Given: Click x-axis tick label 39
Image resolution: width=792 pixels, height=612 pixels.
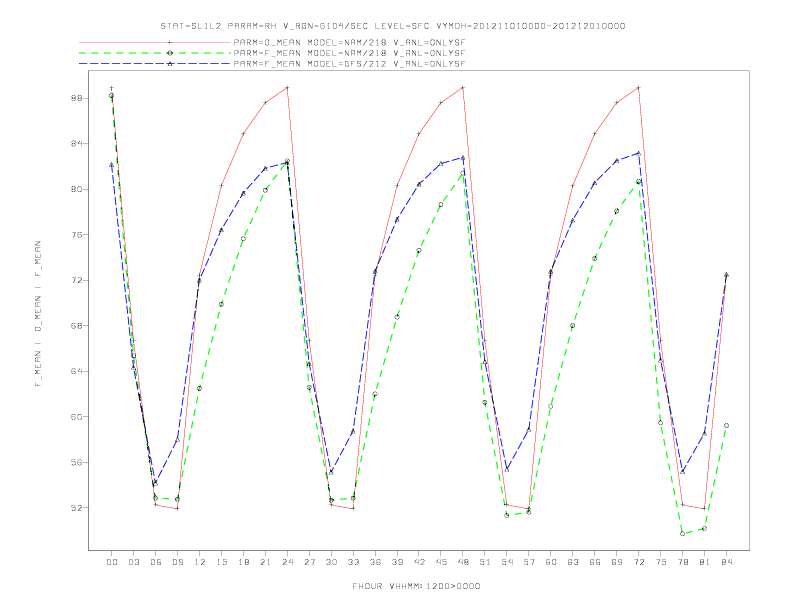Looking at the screenshot, I should [x=397, y=562].
